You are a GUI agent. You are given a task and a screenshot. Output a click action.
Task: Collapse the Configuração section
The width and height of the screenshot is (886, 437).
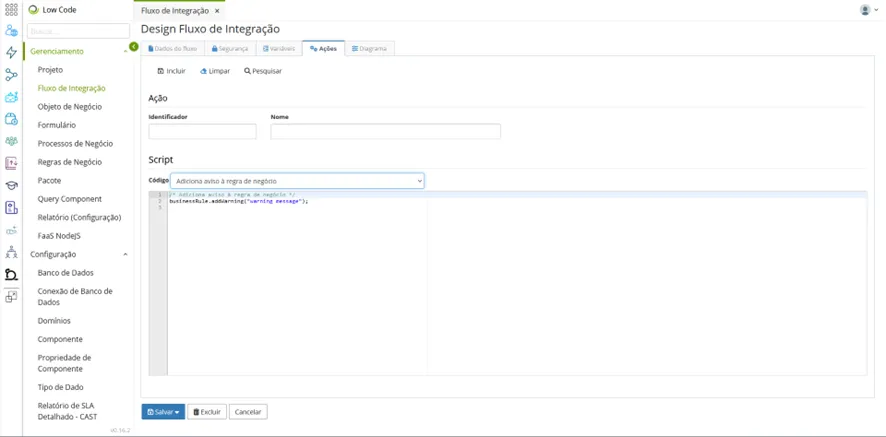(x=125, y=254)
